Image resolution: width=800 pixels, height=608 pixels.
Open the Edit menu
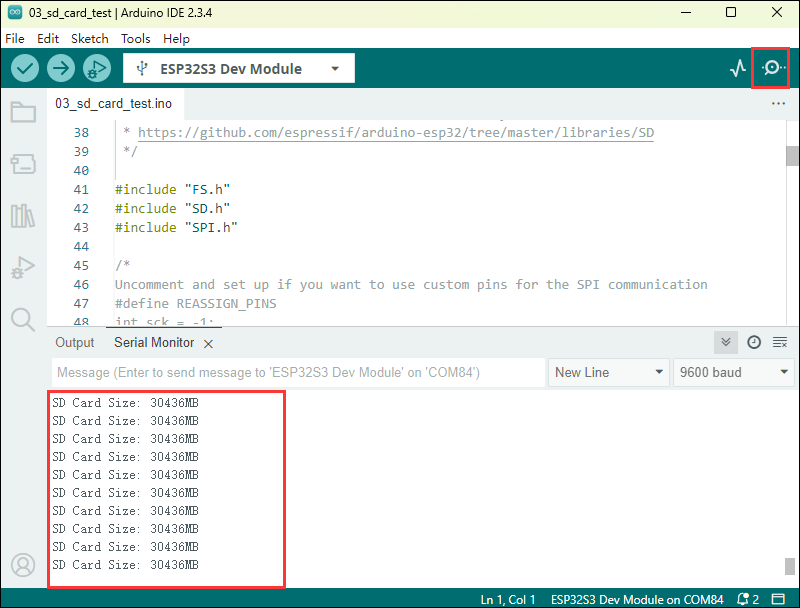(x=48, y=39)
